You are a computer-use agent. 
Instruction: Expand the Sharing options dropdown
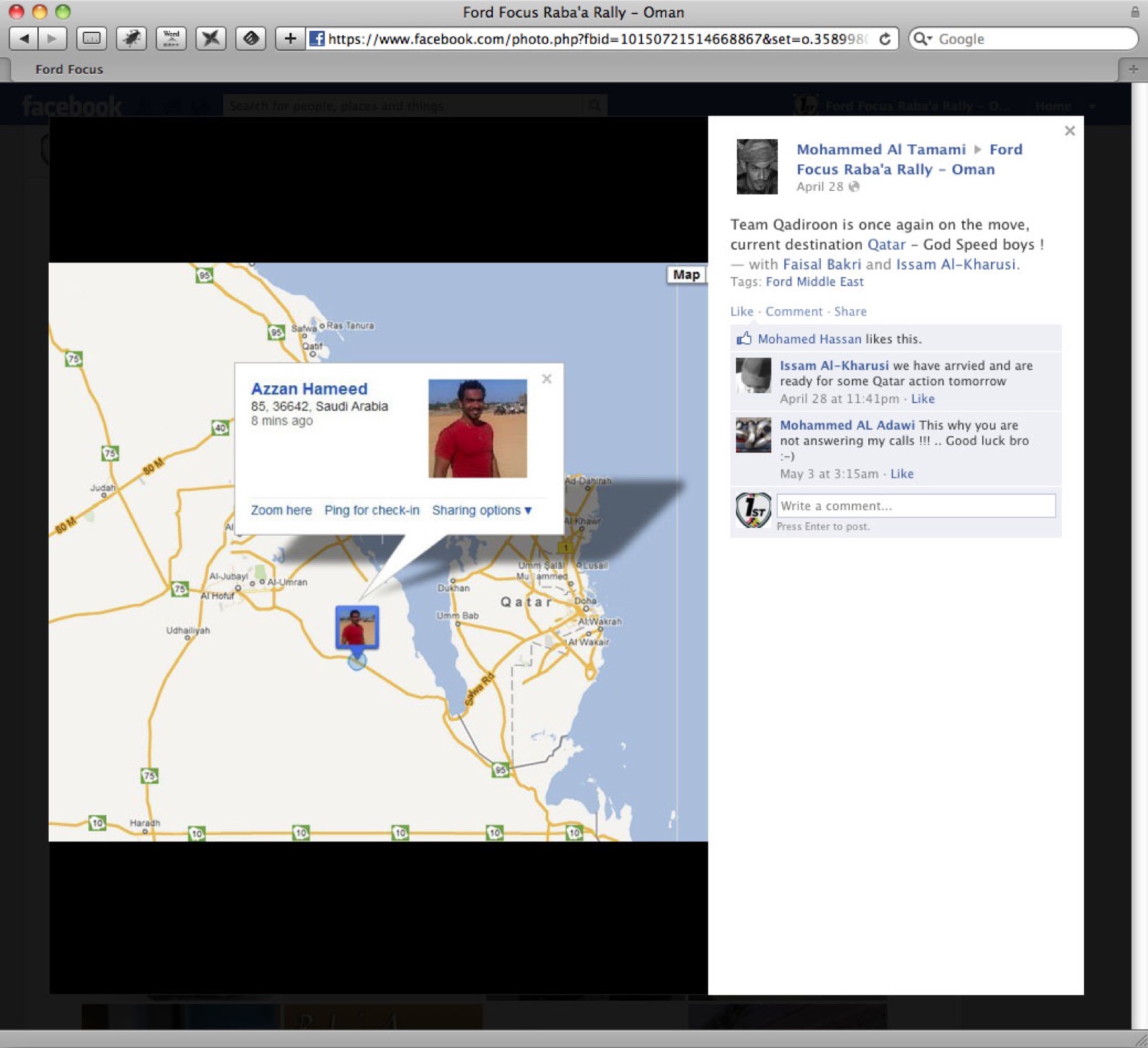481,510
